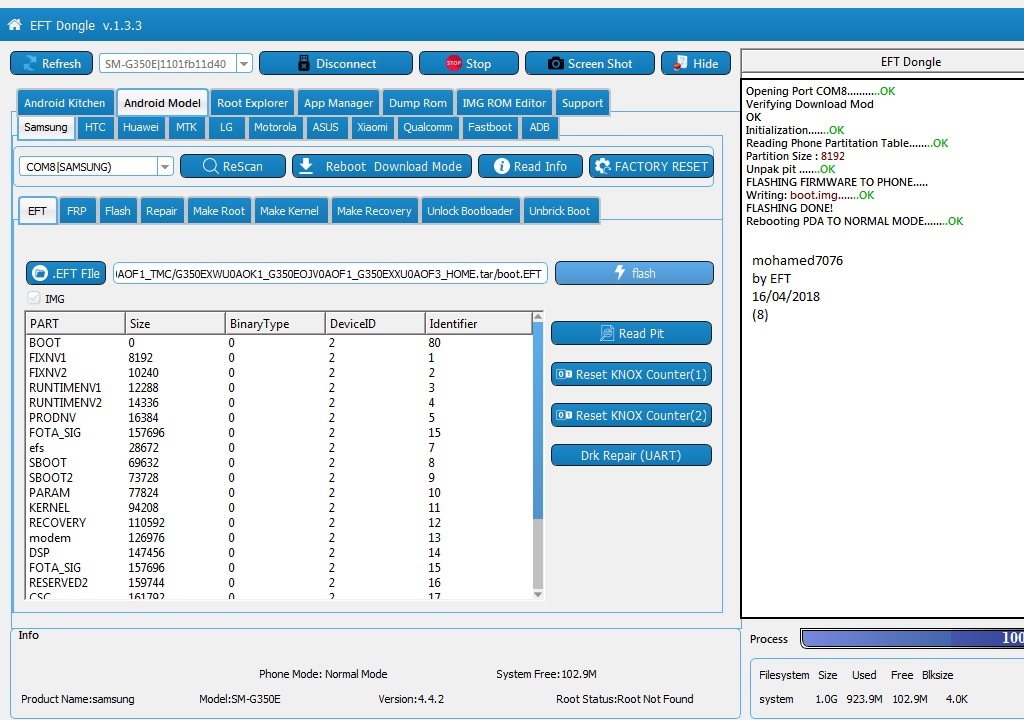This screenshot has width=1024, height=720.
Task: Click the camera Screen Shot icon
Action: point(556,63)
